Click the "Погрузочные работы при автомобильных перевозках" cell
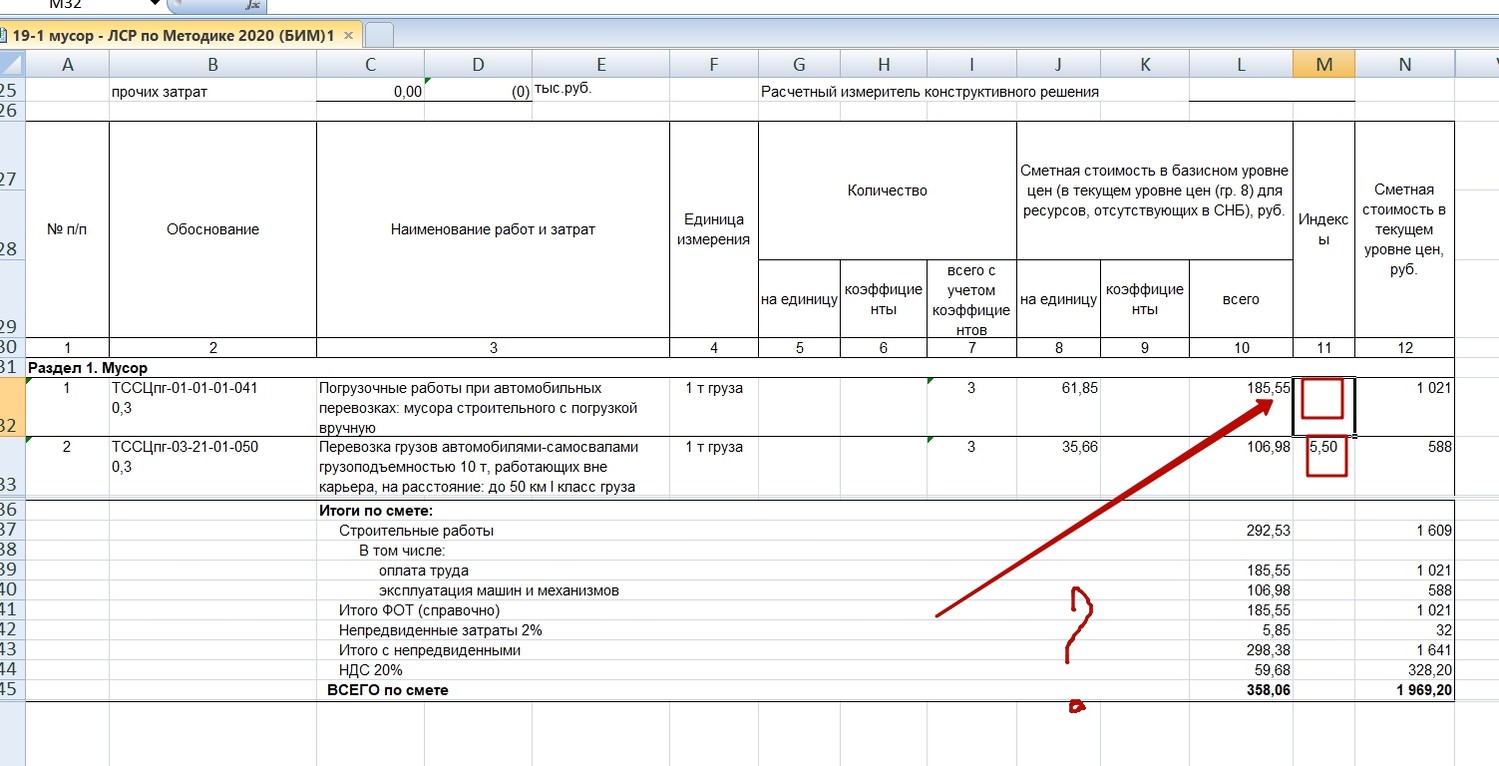 pyautogui.click(x=493, y=407)
